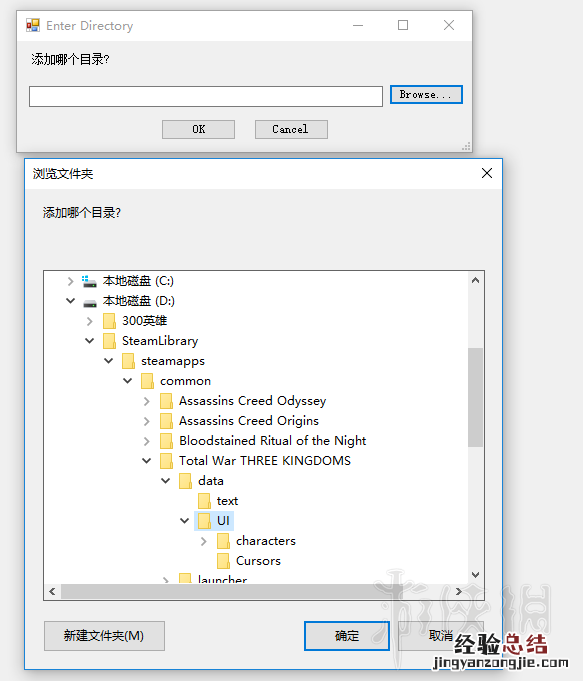Confirm selection with 确定 button

pyautogui.click(x=347, y=636)
